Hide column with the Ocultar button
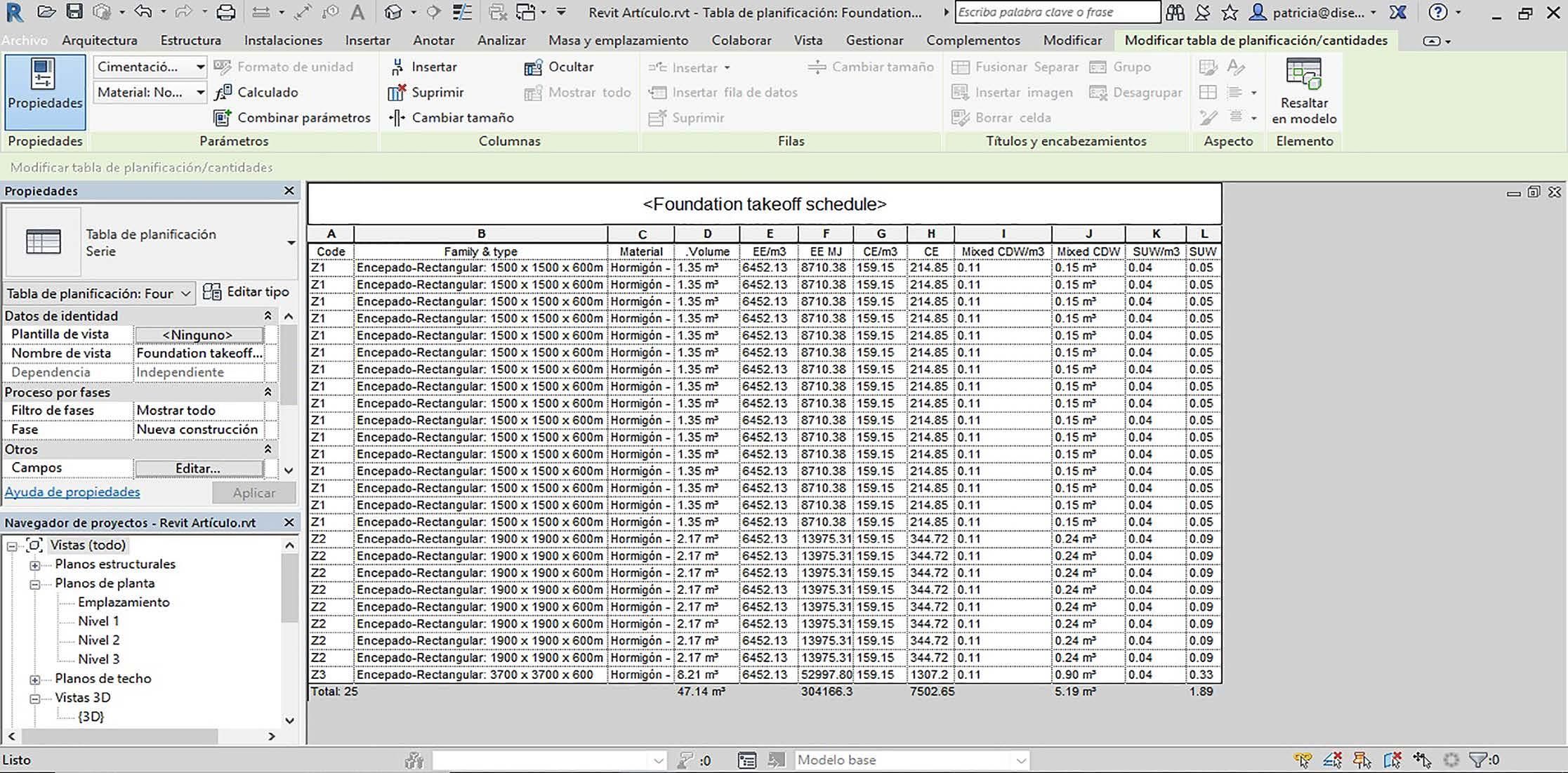This screenshot has width=1568, height=773. [x=559, y=67]
